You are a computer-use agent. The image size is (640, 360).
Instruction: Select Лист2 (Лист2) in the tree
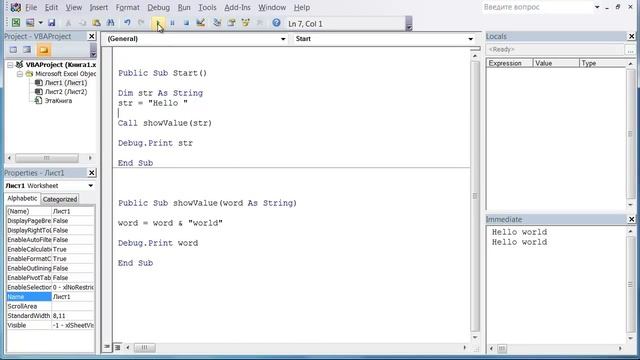(66, 92)
